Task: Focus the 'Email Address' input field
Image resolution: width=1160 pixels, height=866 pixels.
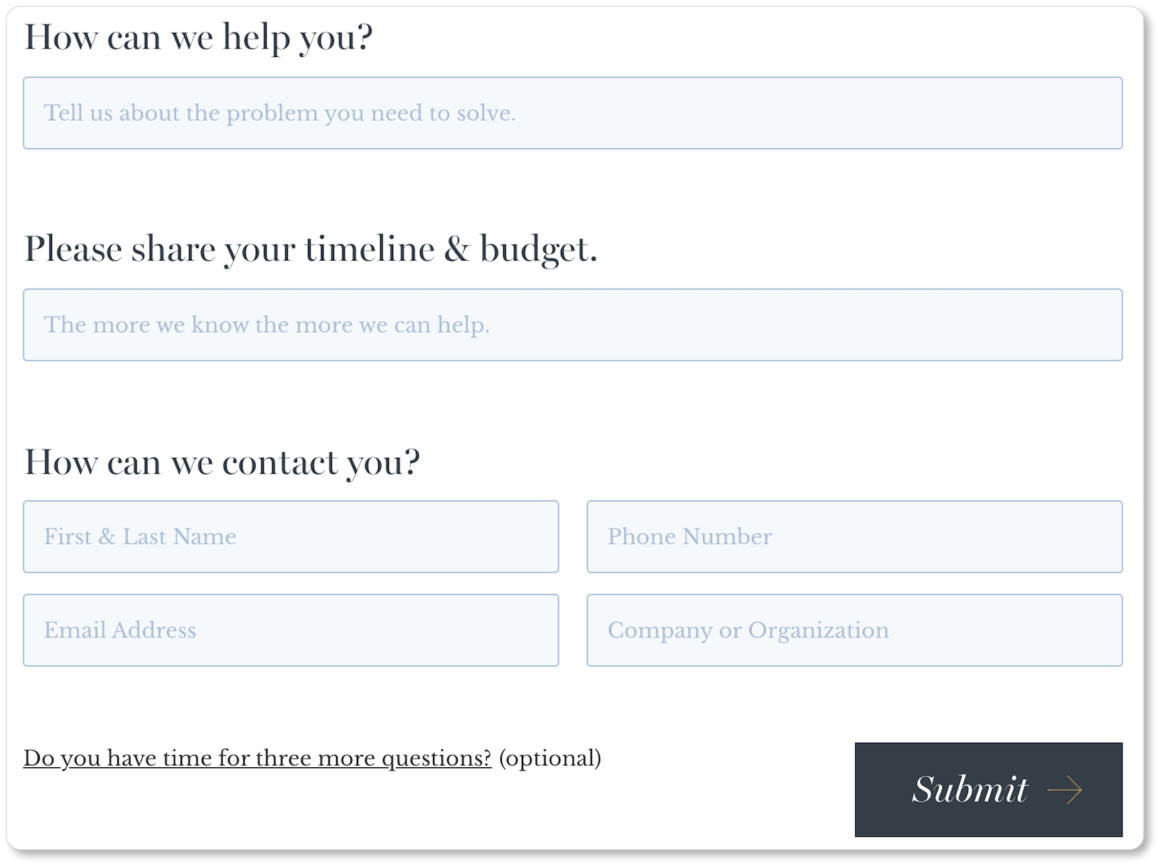Action: tap(290, 630)
